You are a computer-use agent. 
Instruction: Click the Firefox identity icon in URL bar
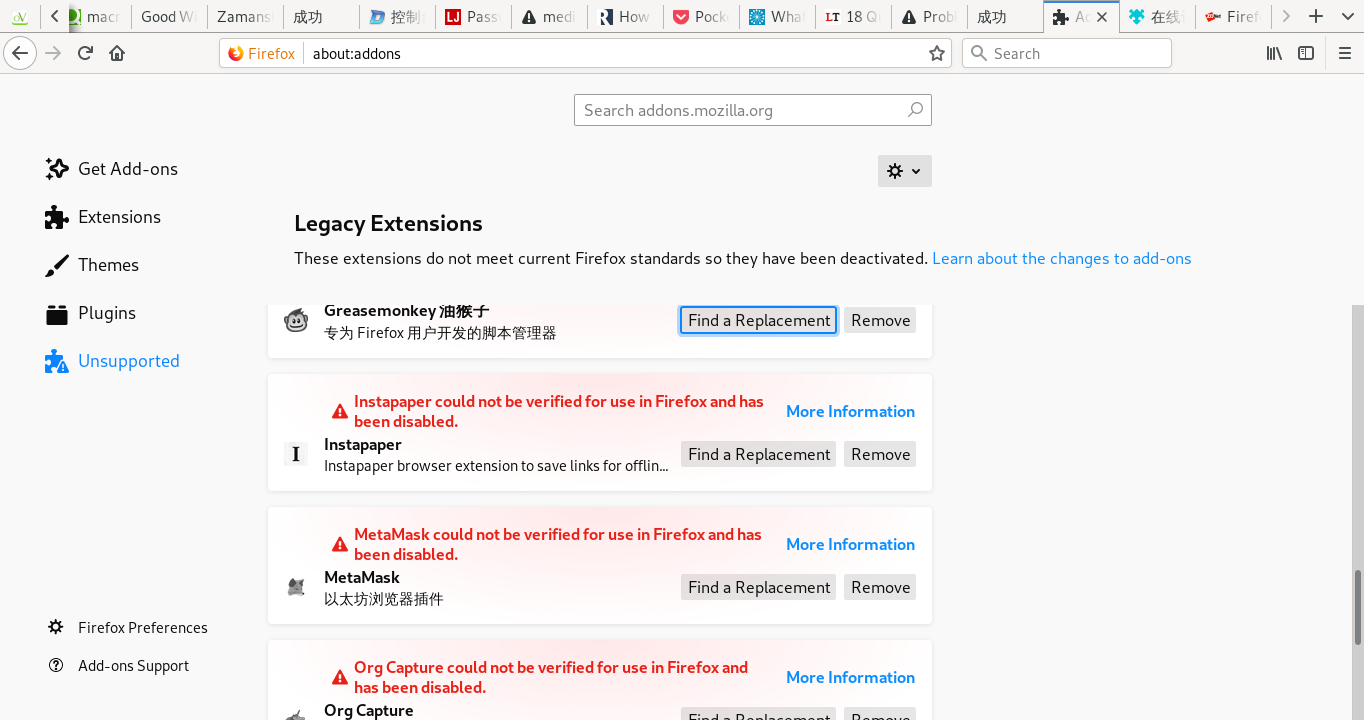261,54
